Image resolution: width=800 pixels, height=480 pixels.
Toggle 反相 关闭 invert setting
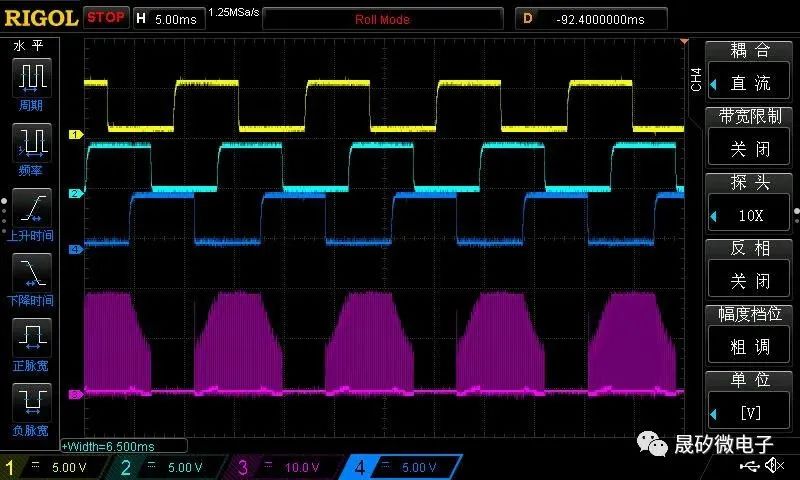coord(749,268)
